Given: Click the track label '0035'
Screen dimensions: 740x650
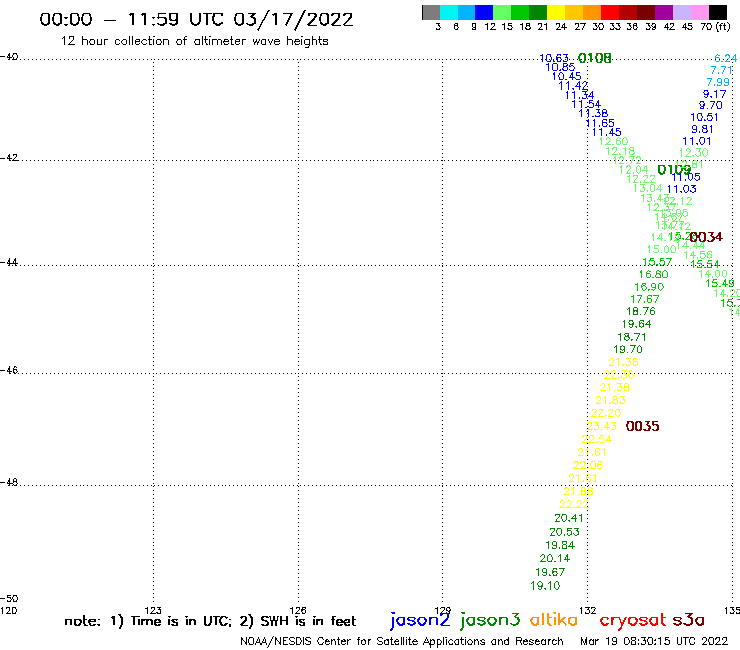Looking at the screenshot, I should [642, 426].
